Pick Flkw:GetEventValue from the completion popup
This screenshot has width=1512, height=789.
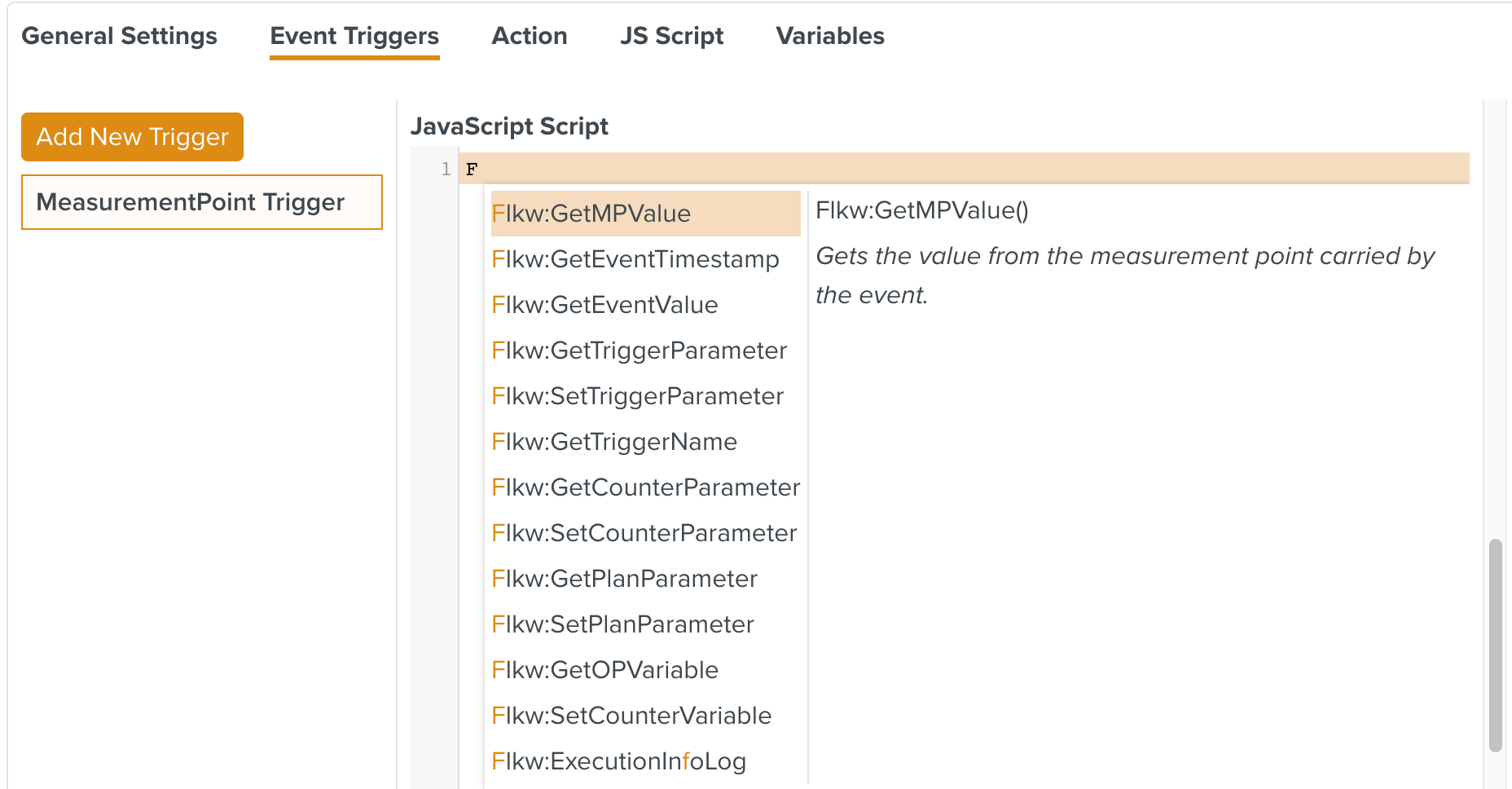pyautogui.click(x=606, y=304)
